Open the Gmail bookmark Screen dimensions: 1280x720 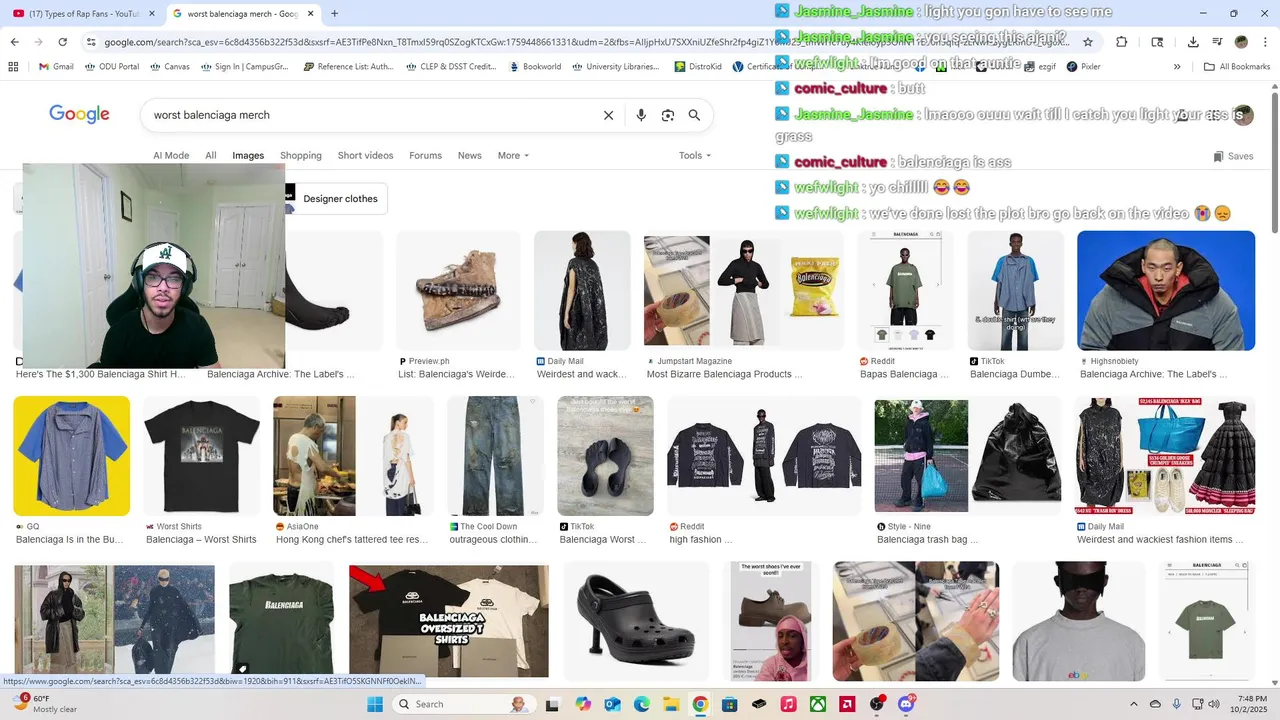56,67
